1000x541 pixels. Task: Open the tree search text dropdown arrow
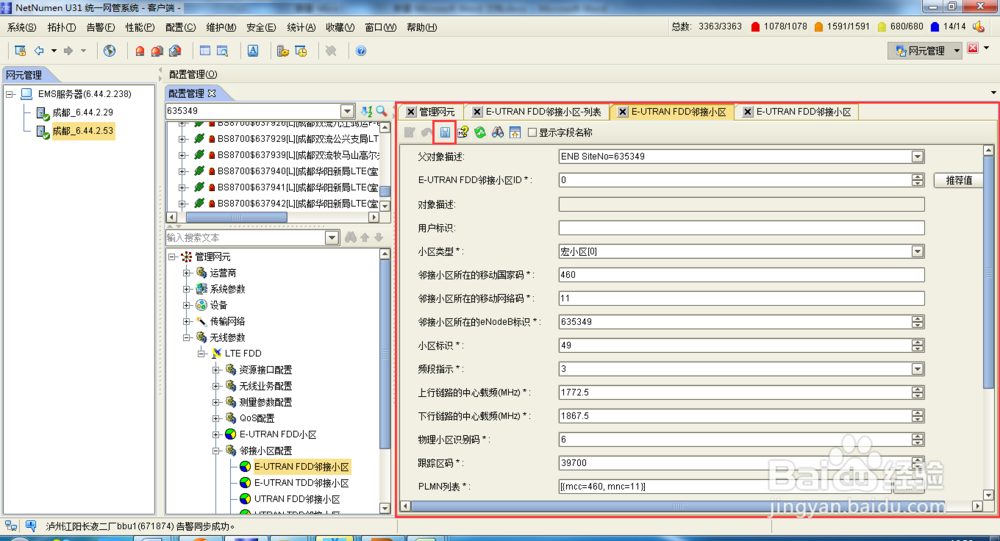[x=332, y=237]
